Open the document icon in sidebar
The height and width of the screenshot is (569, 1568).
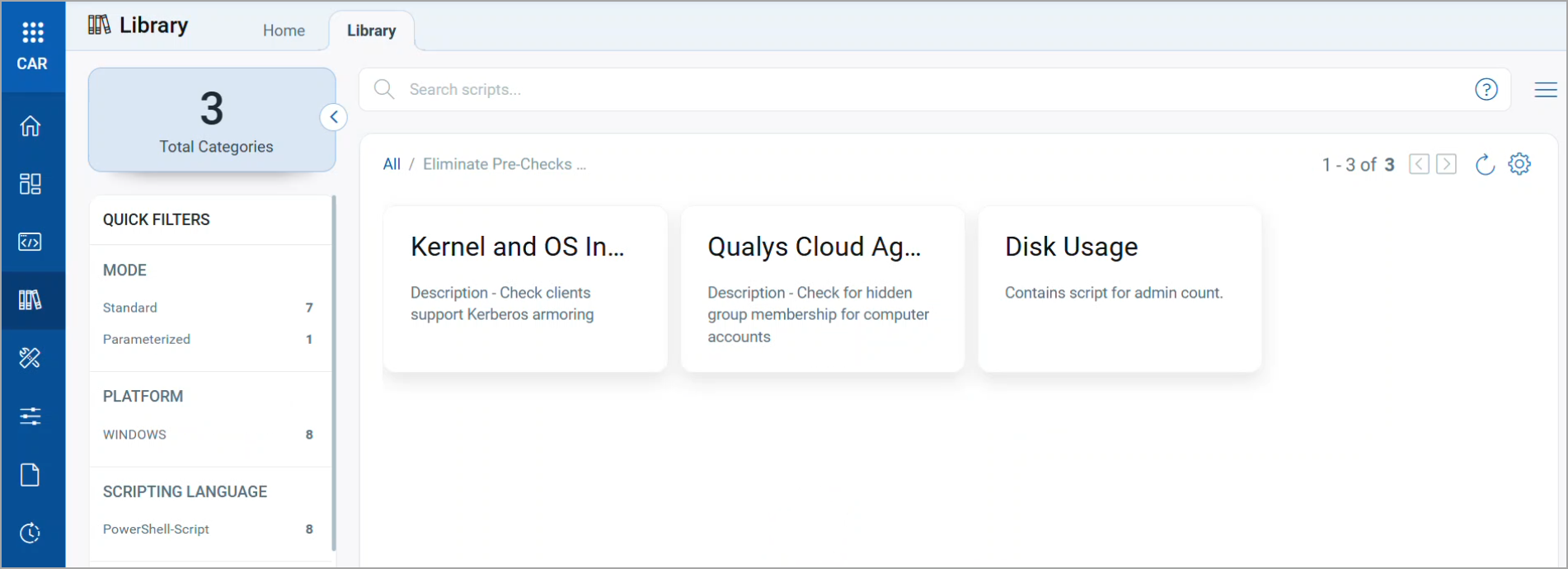[31, 475]
